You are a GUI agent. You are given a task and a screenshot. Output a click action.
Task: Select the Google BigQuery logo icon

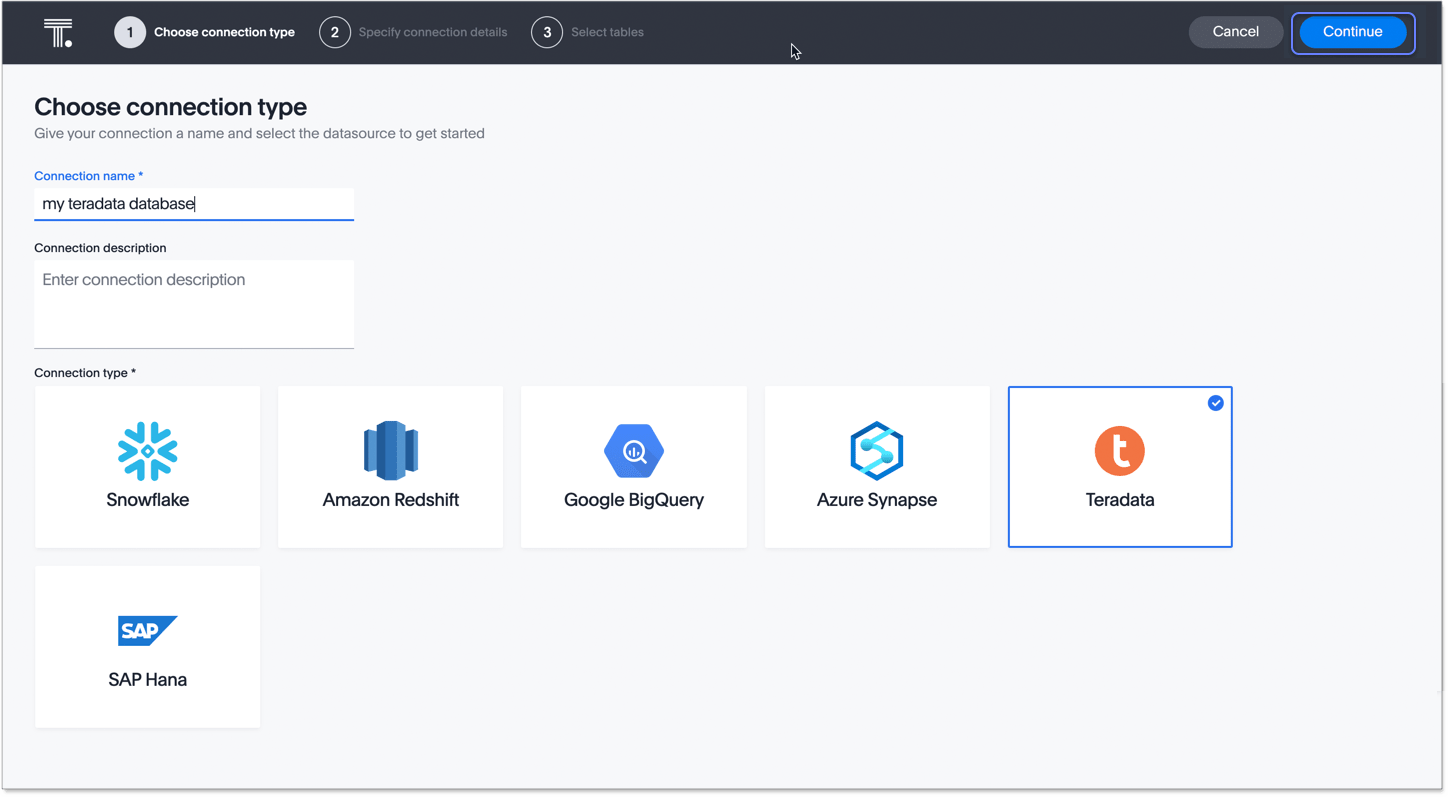[634, 451]
